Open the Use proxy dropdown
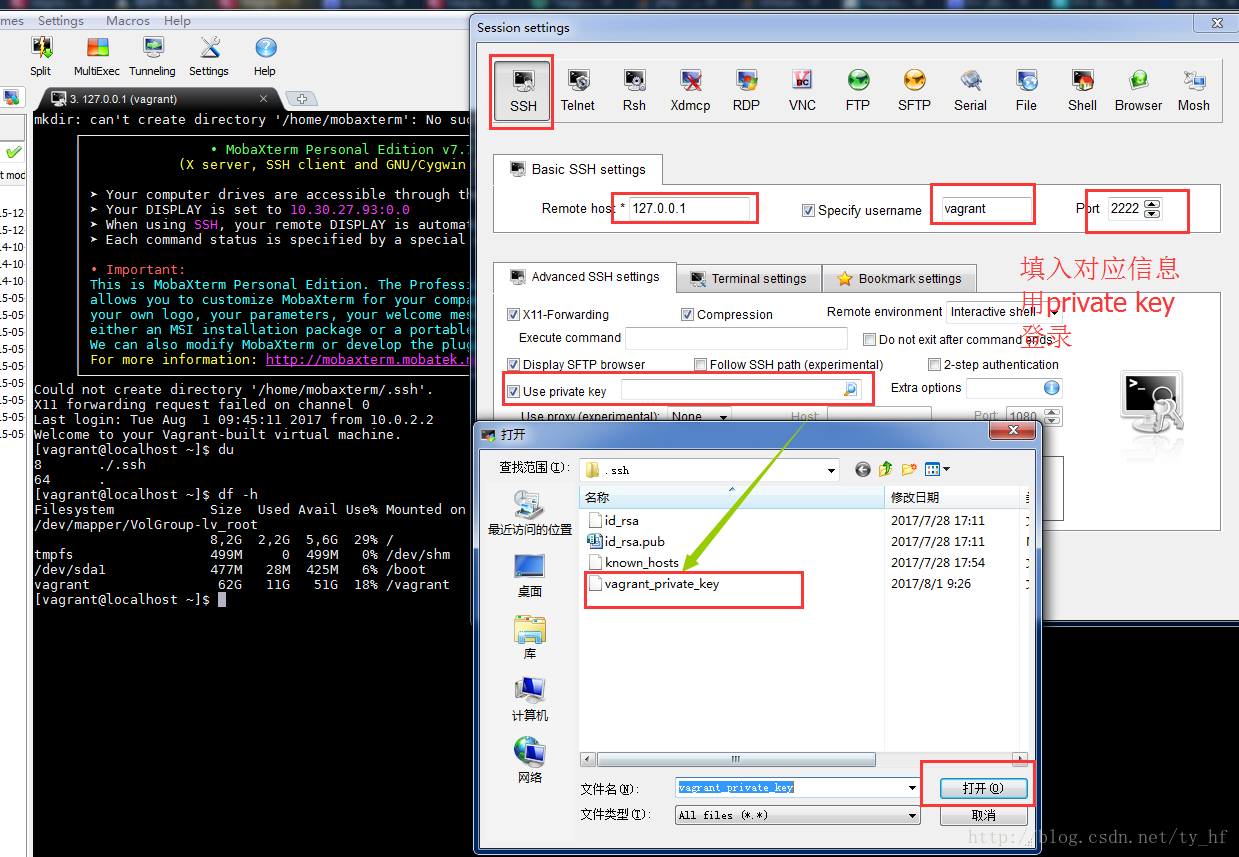The height and width of the screenshot is (857, 1239). coord(700,416)
